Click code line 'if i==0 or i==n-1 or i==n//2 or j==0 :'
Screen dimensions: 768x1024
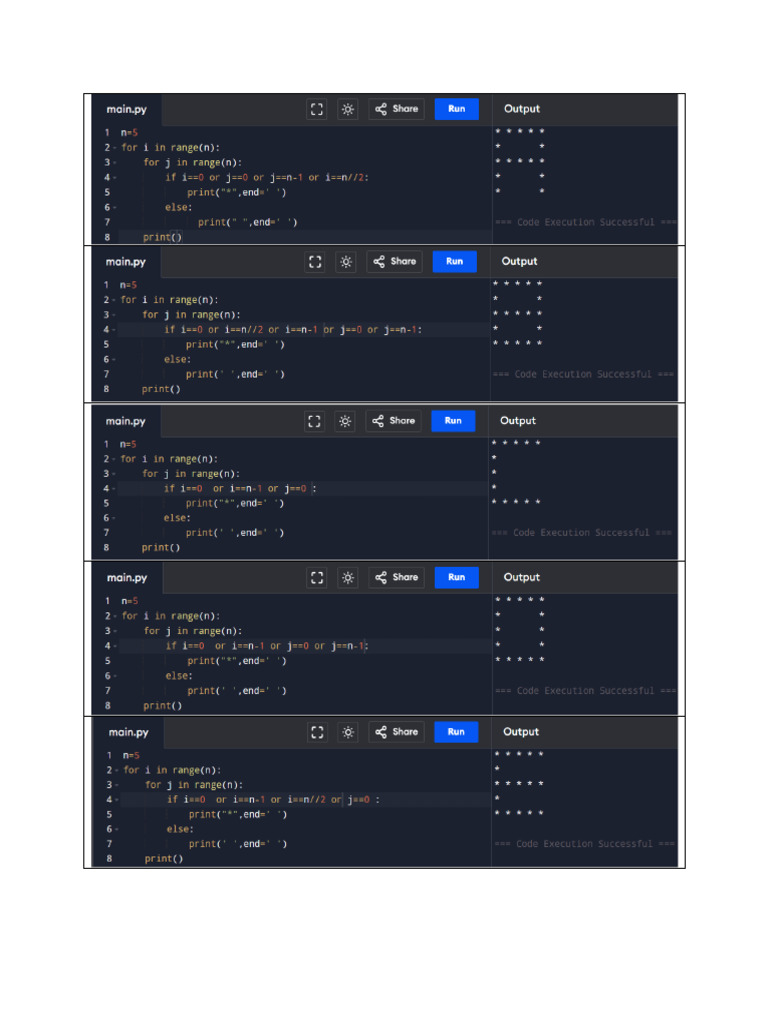273,799
